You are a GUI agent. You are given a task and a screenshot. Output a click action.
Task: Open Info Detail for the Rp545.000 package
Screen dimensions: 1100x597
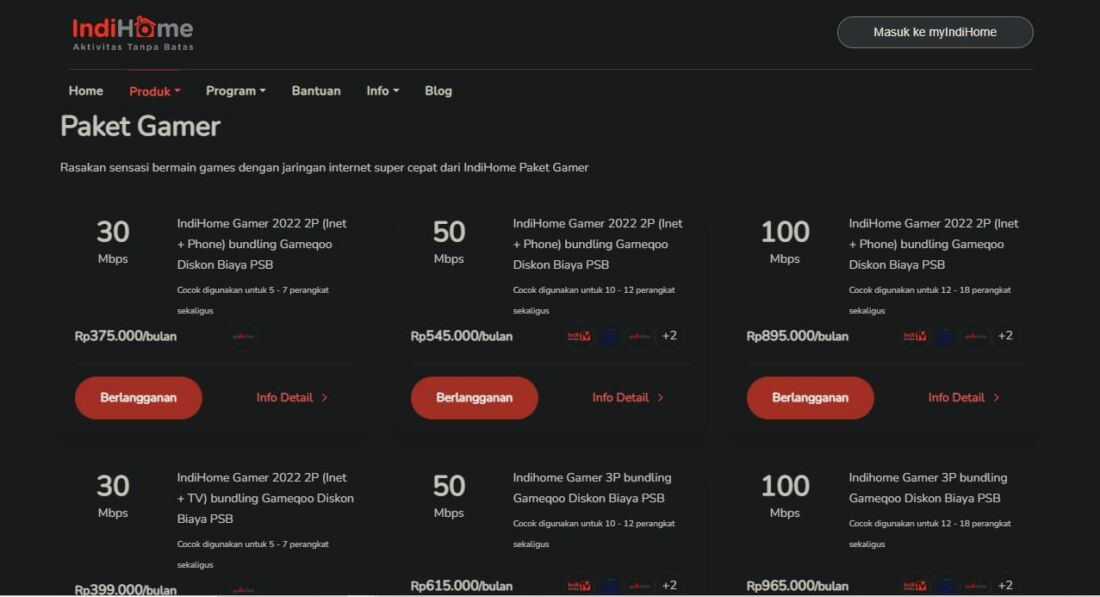coord(628,398)
